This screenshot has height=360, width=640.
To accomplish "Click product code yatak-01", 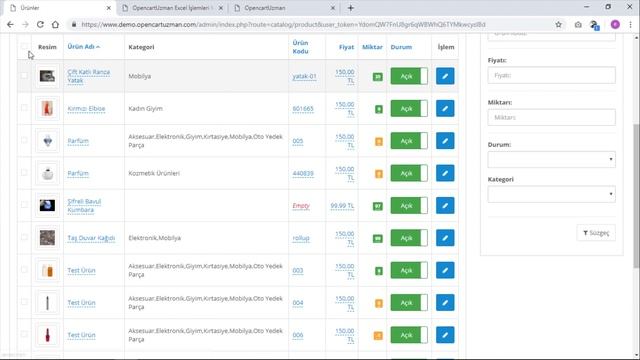I will [x=304, y=76].
